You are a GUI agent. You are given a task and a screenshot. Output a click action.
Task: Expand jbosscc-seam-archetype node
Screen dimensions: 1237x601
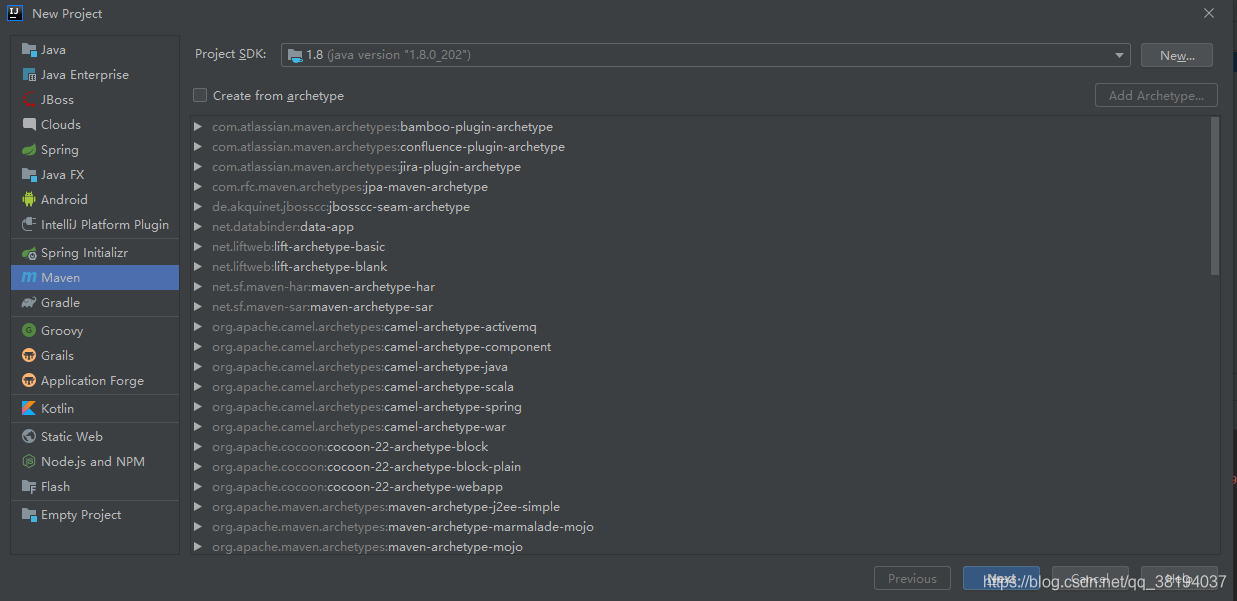point(198,207)
